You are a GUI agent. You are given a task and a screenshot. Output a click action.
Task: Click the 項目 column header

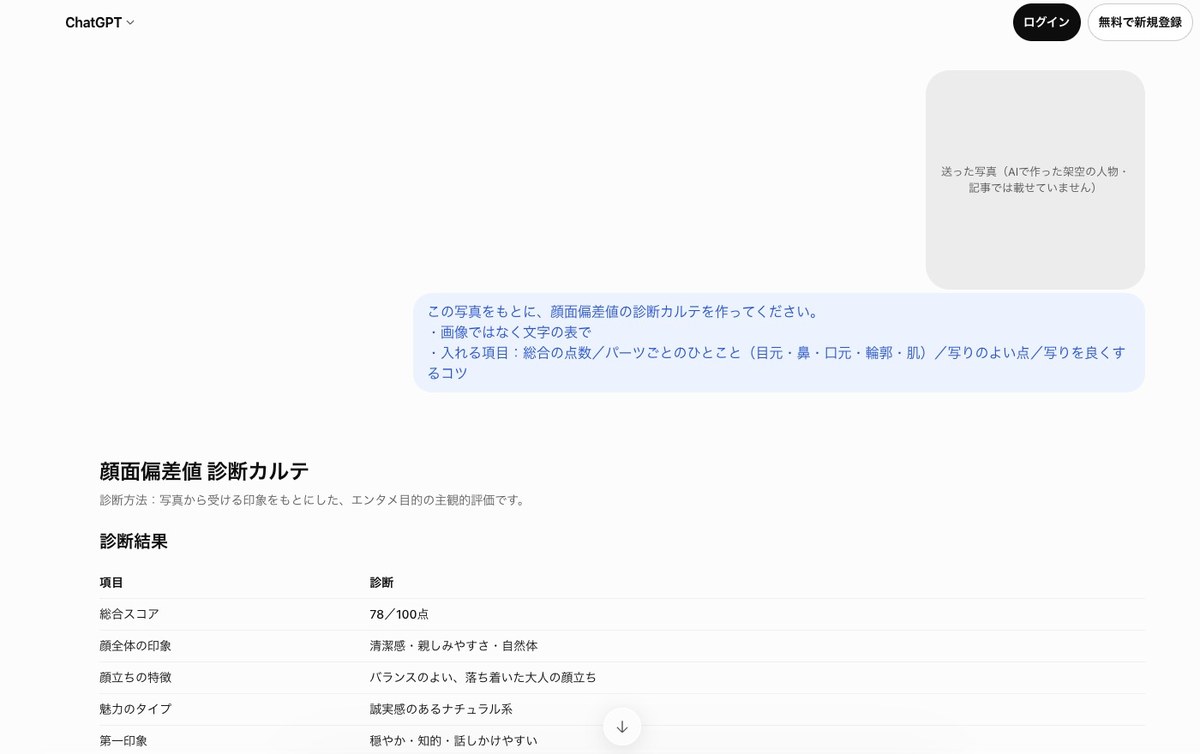112,582
